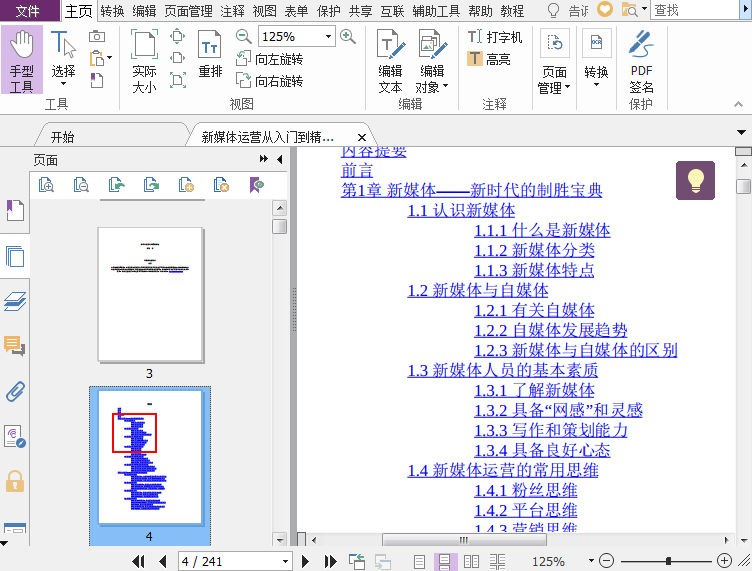Open link 1.3.4 具备良好心态

(542, 450)
